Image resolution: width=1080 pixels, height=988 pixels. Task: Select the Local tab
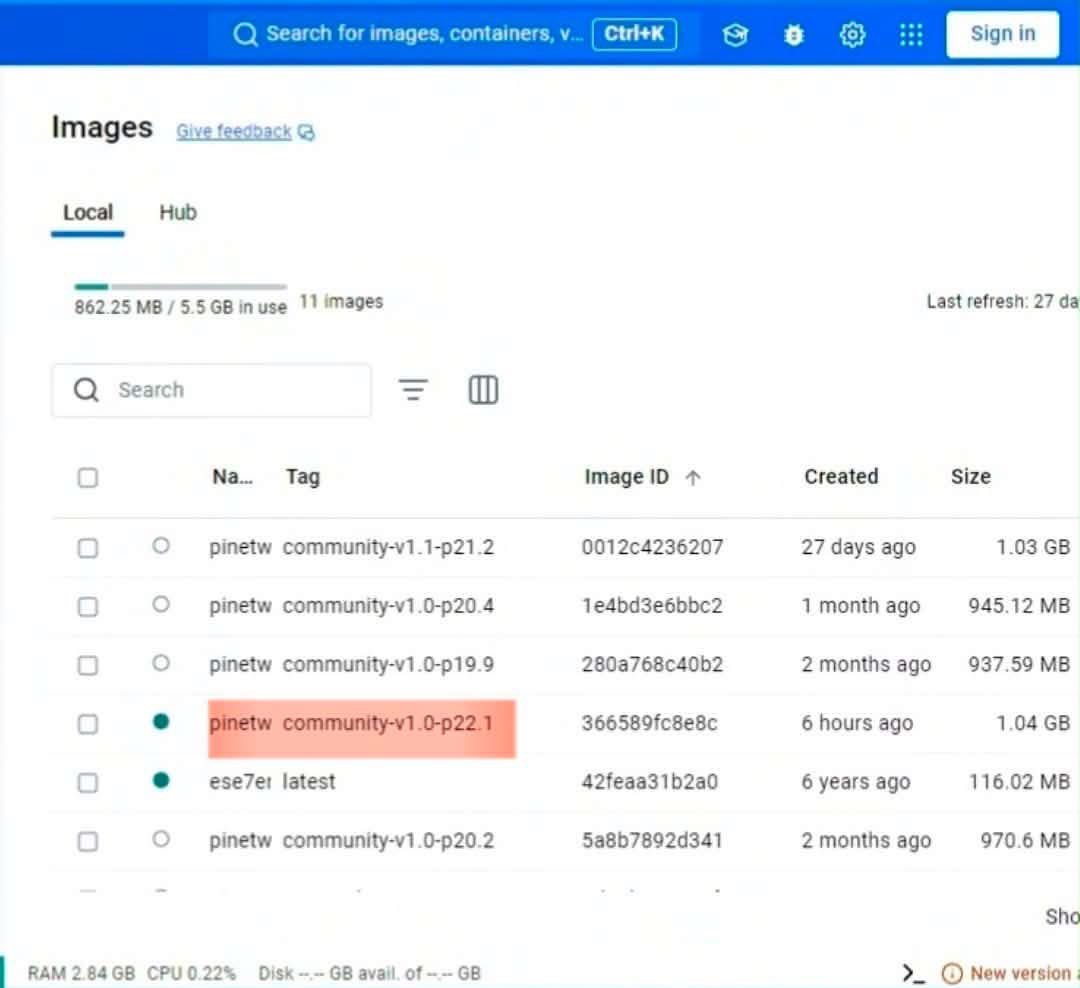pyautogui.click(x=88, y=212)
